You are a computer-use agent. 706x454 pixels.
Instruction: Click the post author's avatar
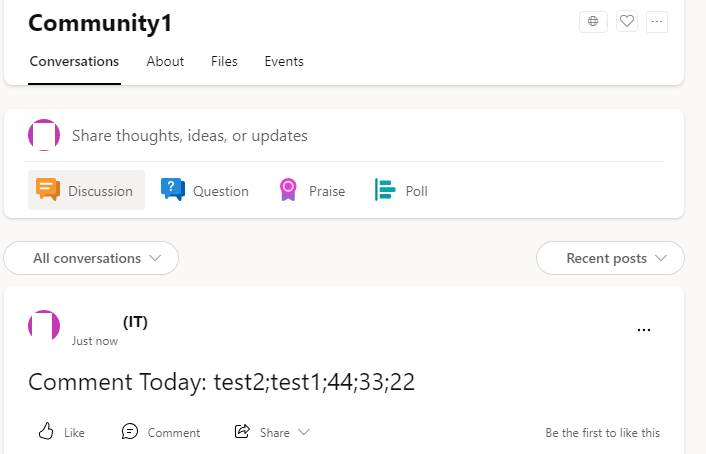click(44, 326)
